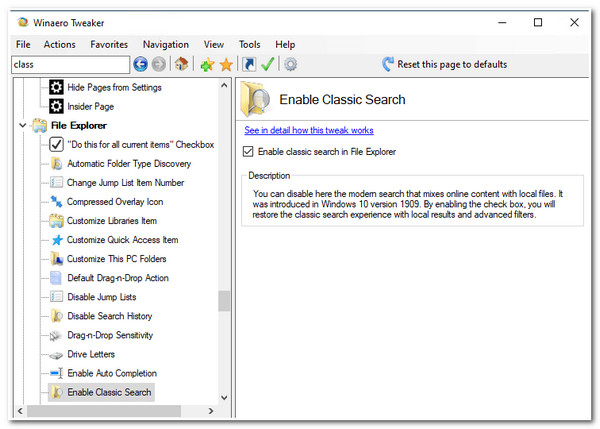The image size is (600, 429).
Task: Select the Change Jump List Item Number label
Action: click(126, 183)
